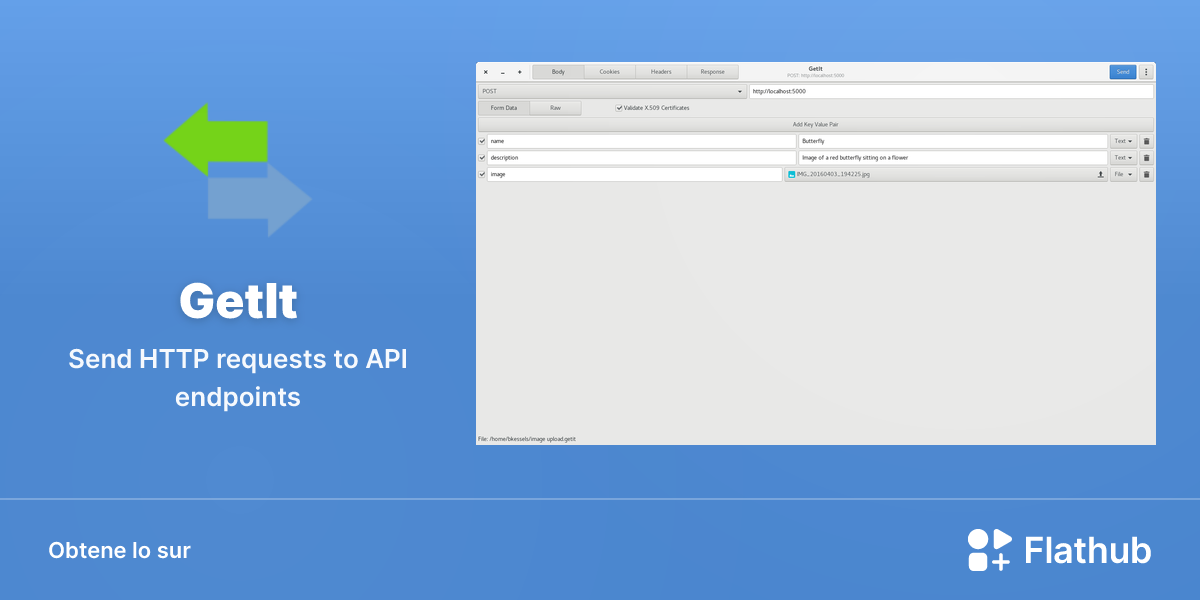Screen dimensions: 1200x600
Task: Click the green-arrow GetIt app icon
Action: pos(238,170)
